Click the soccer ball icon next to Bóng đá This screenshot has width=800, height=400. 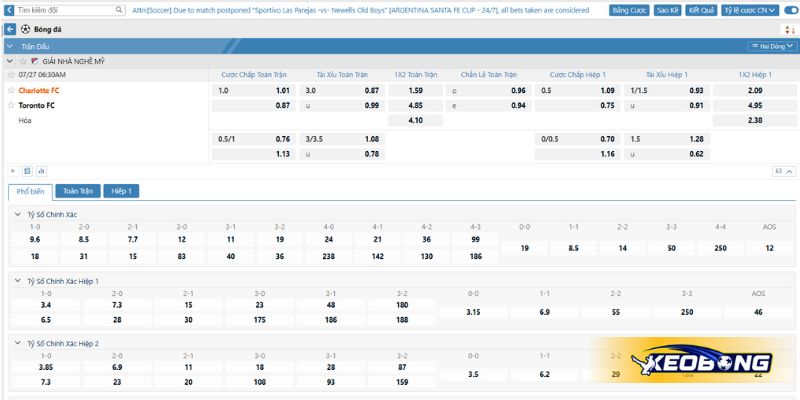(26, 30)
